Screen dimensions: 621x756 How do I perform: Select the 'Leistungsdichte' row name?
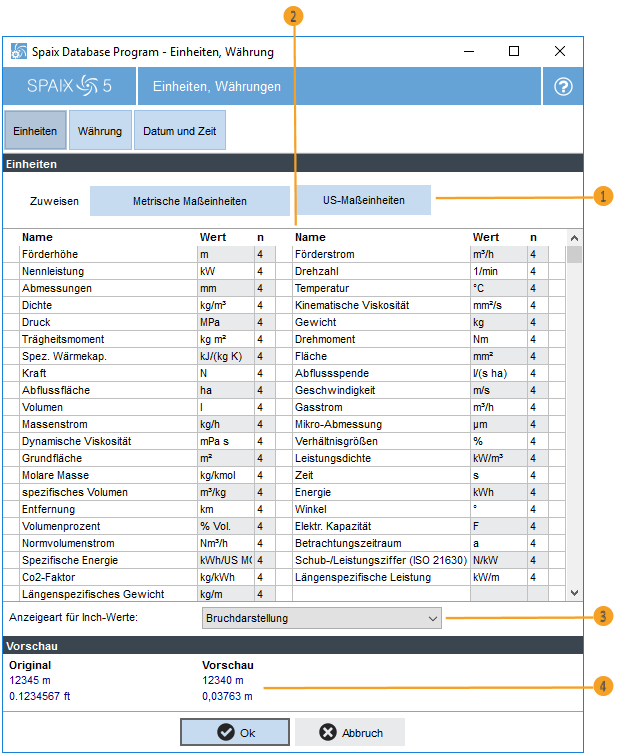tap(333, 458)
